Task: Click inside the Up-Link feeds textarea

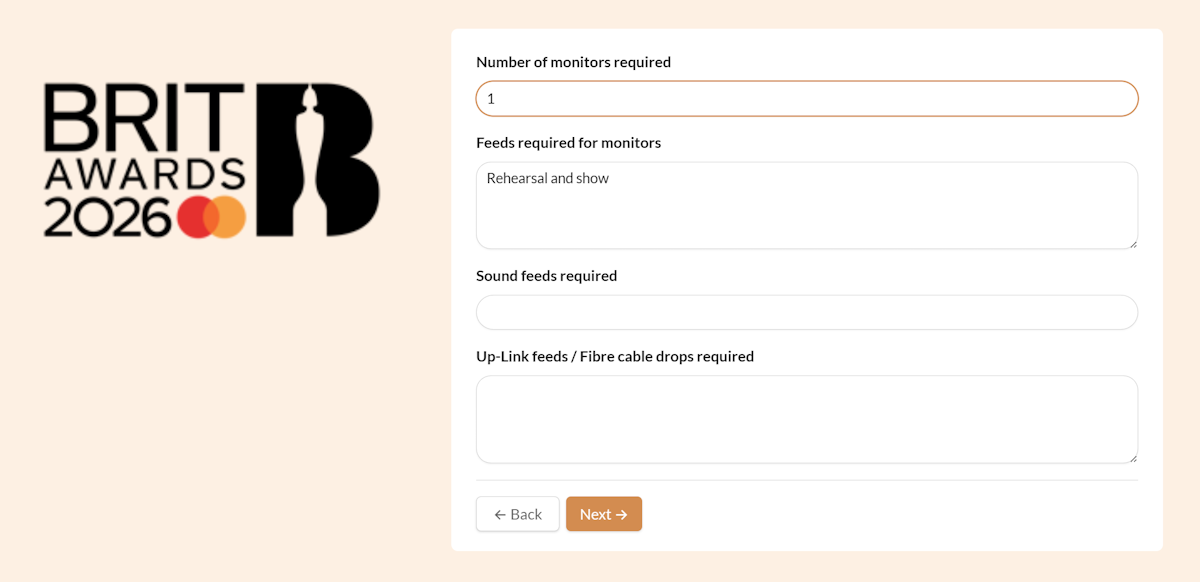Action: click(x=806, y=419)
